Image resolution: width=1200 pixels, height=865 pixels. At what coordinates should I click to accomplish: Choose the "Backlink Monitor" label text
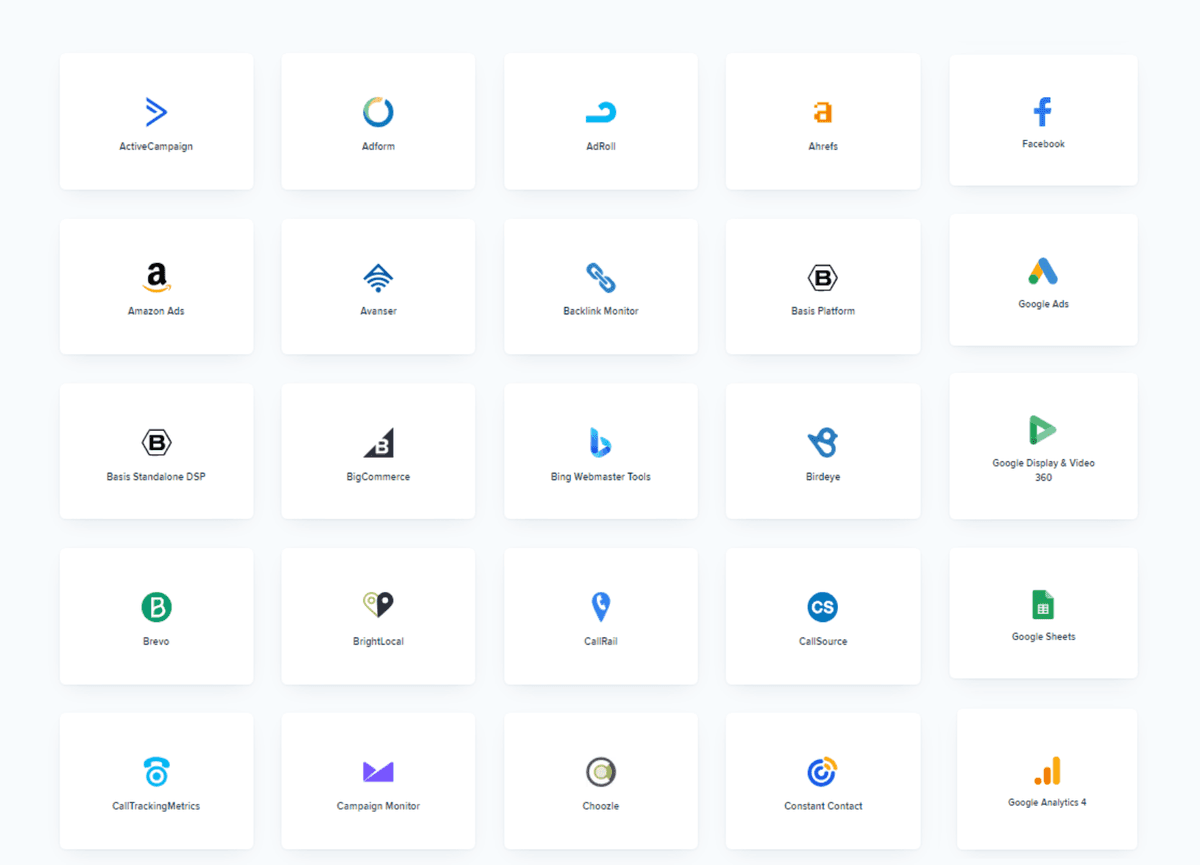click(601, 311)
